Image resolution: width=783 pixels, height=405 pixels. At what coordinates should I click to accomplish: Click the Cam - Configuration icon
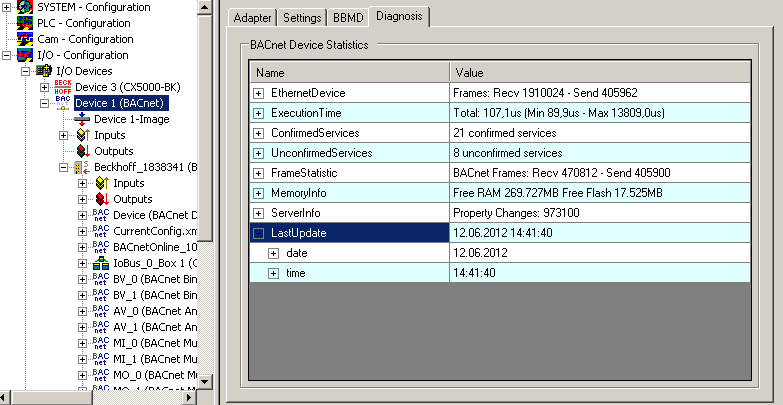[x=25, y=39]
